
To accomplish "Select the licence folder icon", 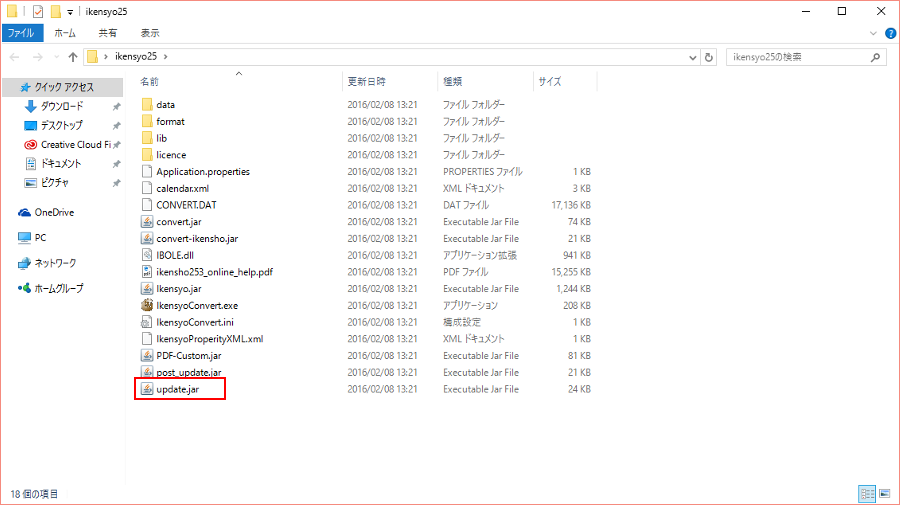I will (147, 154).
